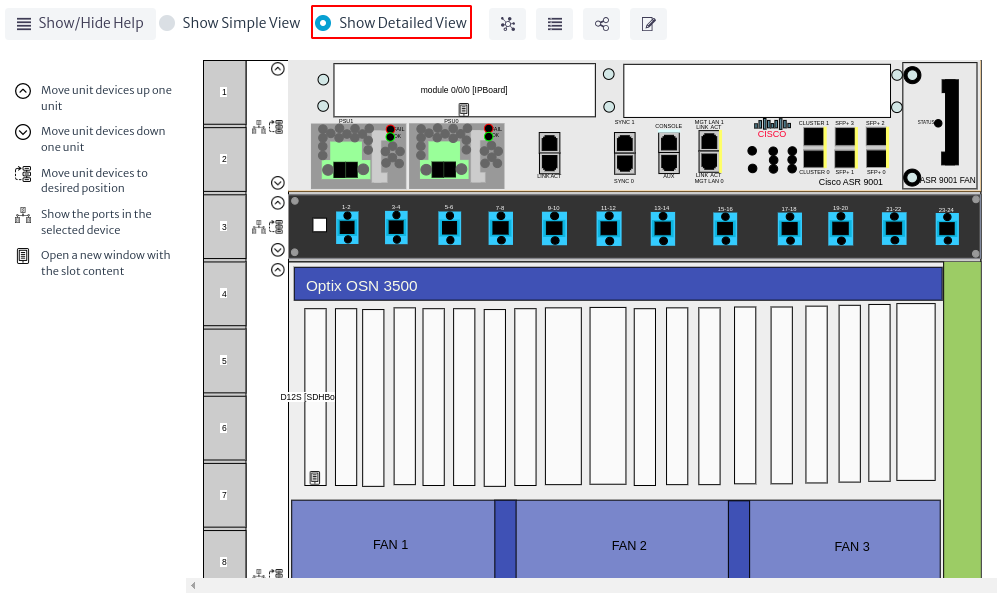997x607 pixels.
Task: Click rack unit number 1
Action: pyautogui.click(x=224, y=92)
